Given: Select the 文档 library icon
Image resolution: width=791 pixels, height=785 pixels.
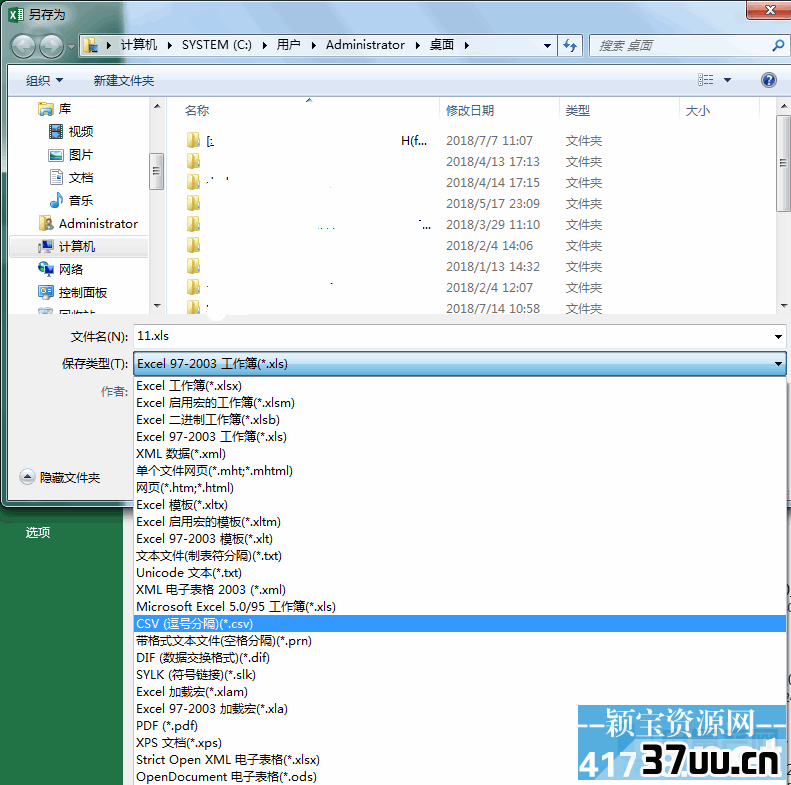Looking at the screenshot, I should click(x=55, y=177).
